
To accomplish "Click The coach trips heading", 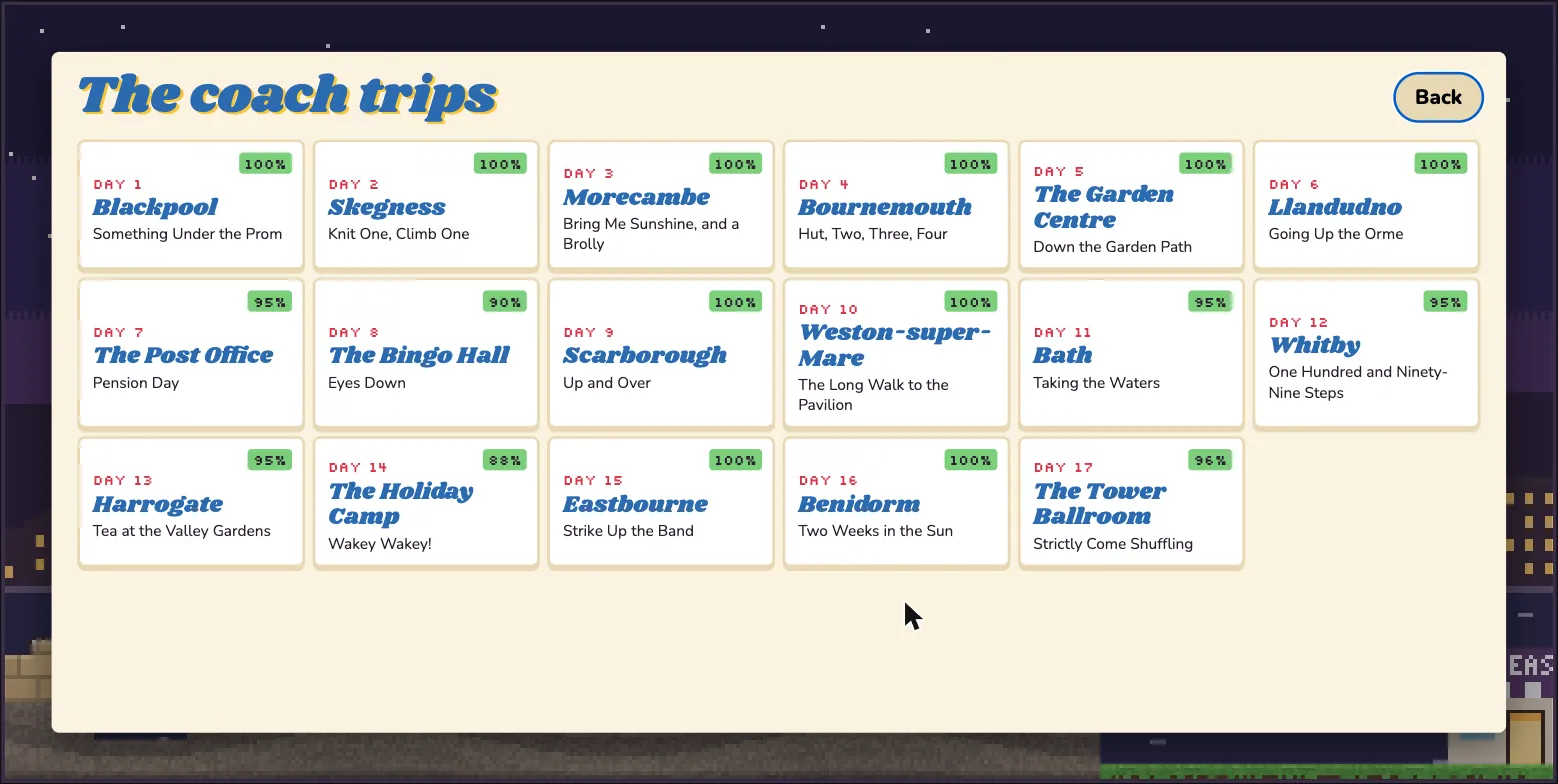I will coord(288,95).
